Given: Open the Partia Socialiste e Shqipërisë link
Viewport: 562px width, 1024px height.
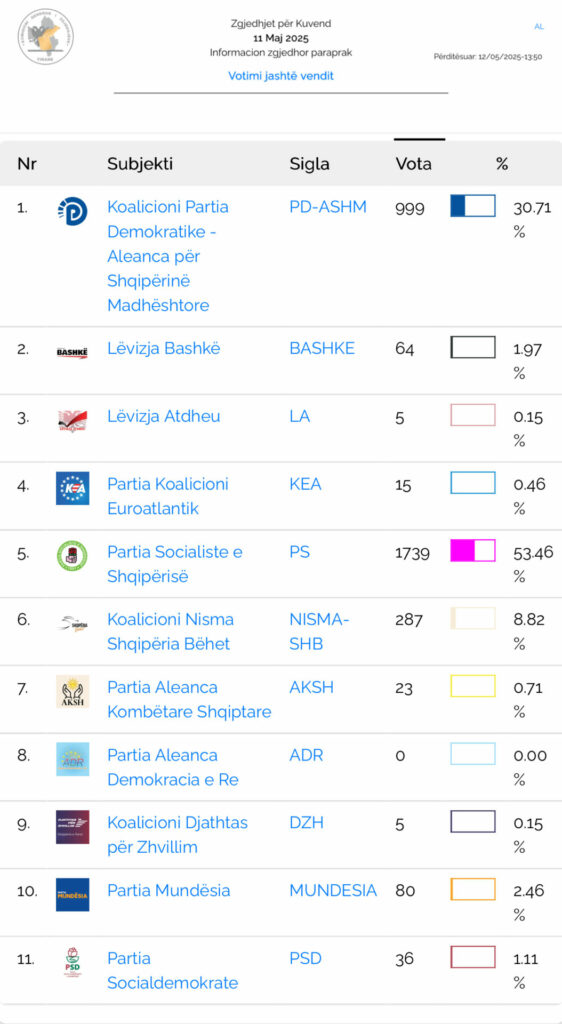Looking at the screenshot, I should 175,564.
